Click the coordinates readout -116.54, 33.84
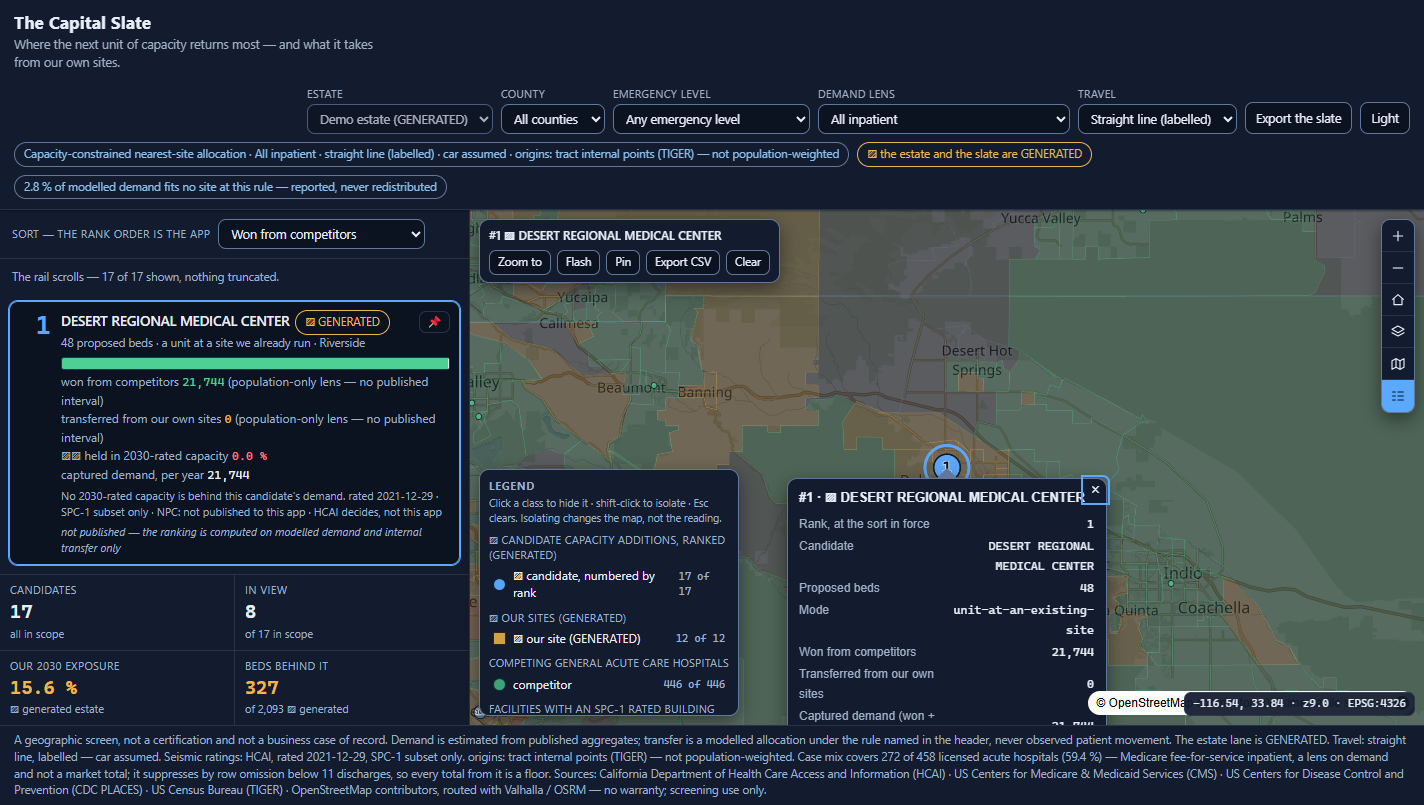 pos(1298,703)
